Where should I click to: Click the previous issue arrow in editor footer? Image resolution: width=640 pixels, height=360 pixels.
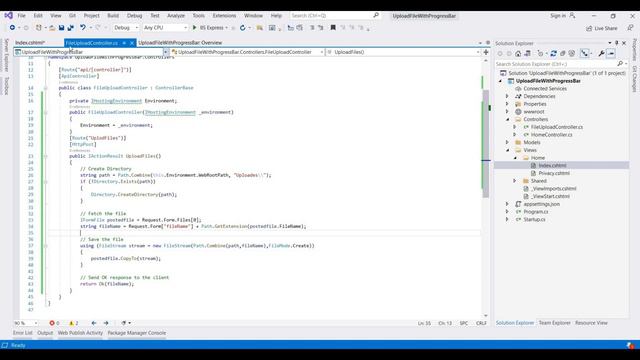pyautogui.click(x=94, y=323)
